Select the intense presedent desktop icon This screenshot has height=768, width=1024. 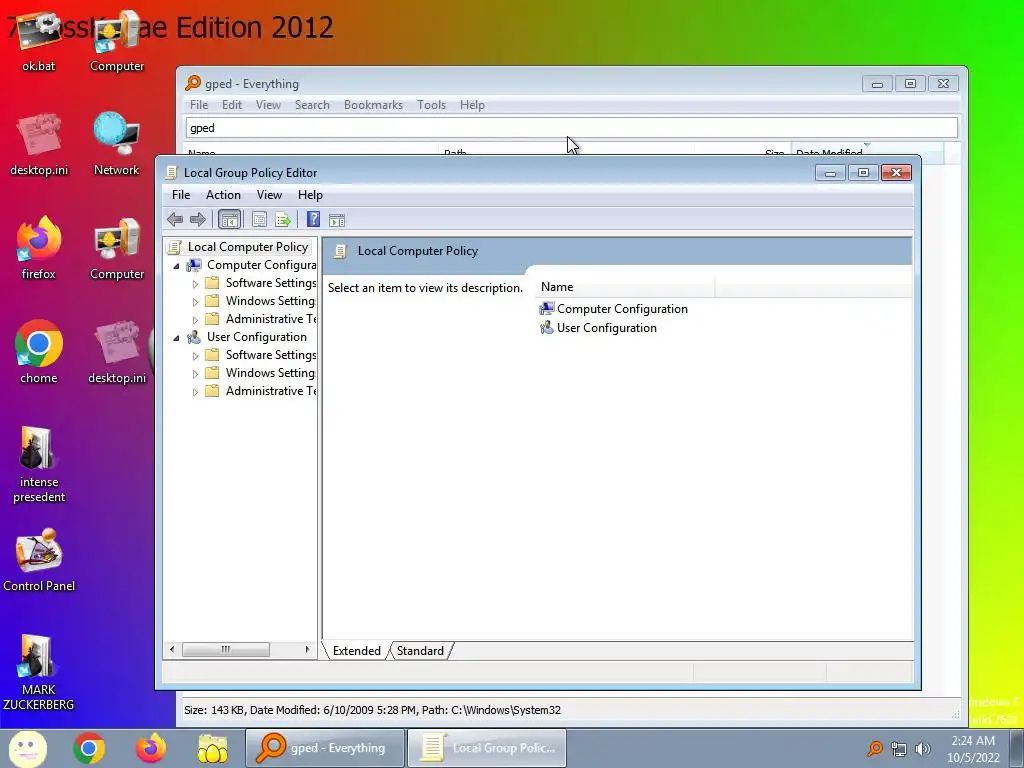[39, 464]
